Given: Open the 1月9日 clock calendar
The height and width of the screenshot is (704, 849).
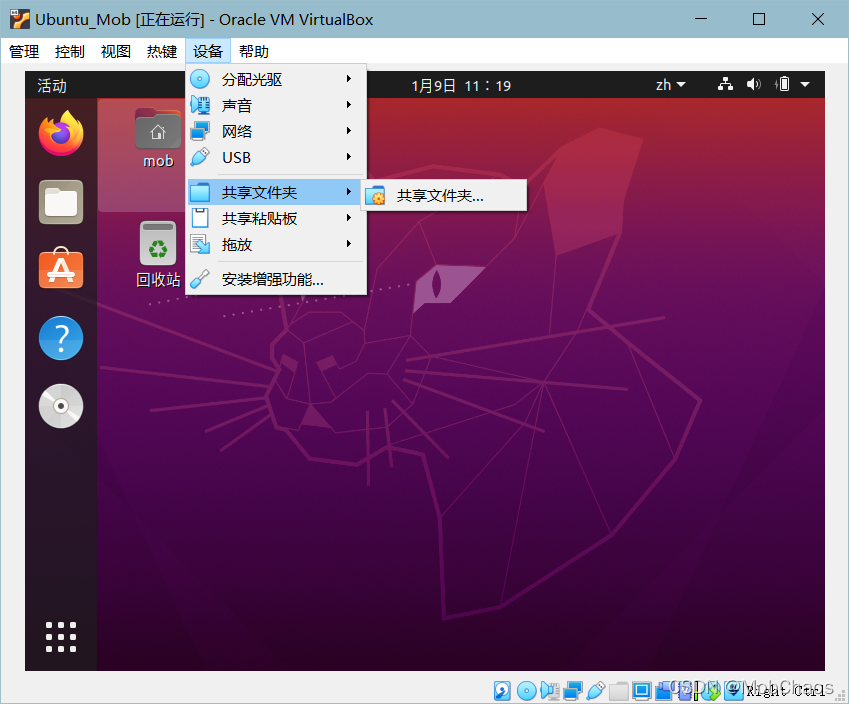Looking at the screenshot, I should 461,85.
